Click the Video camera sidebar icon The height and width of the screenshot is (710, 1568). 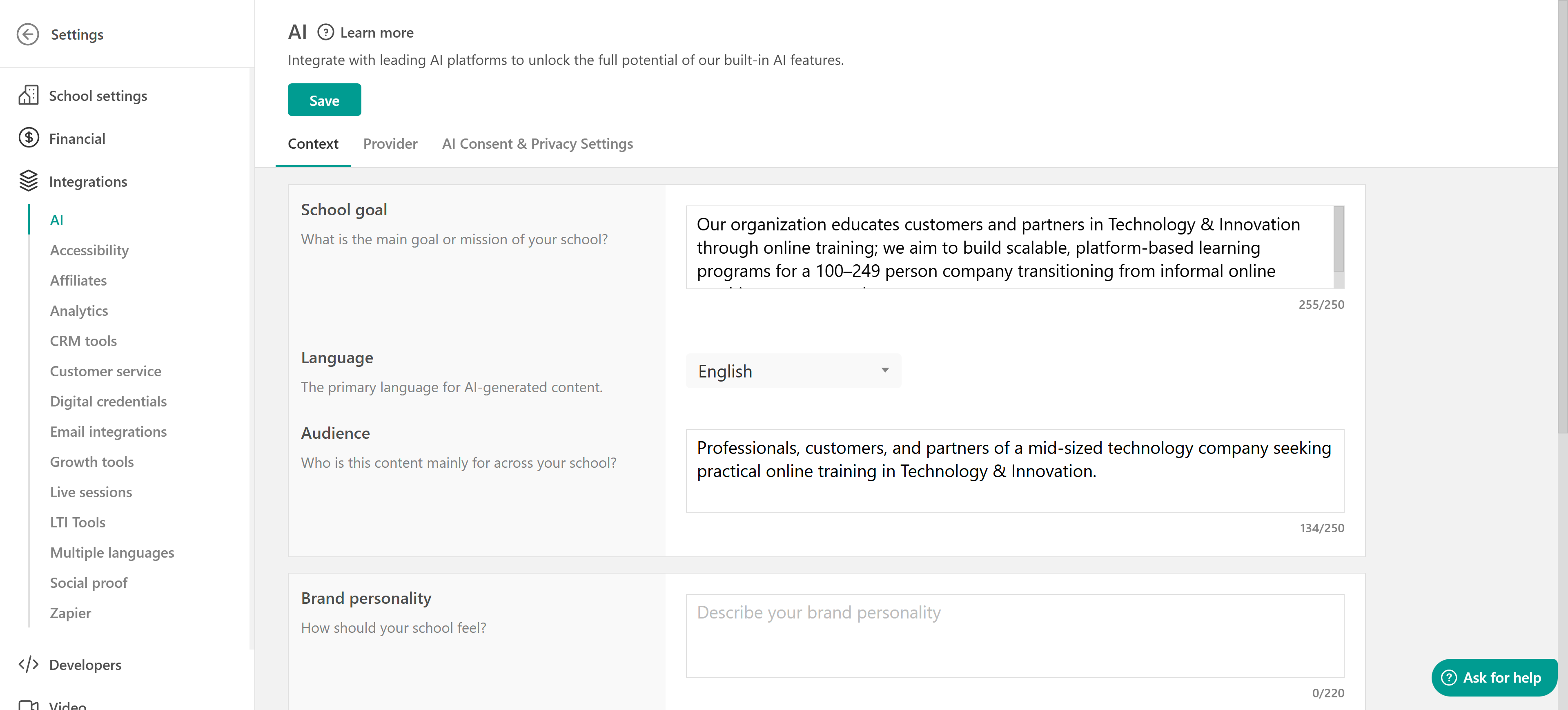pos(28,705)
